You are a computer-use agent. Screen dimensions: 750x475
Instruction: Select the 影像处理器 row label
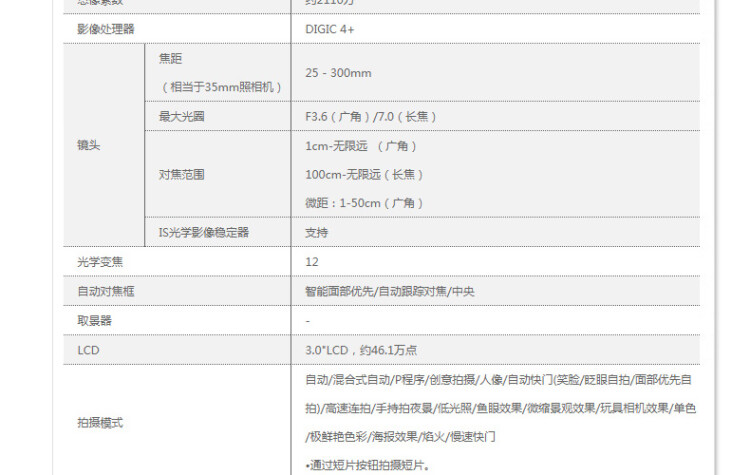coord(106,29)
